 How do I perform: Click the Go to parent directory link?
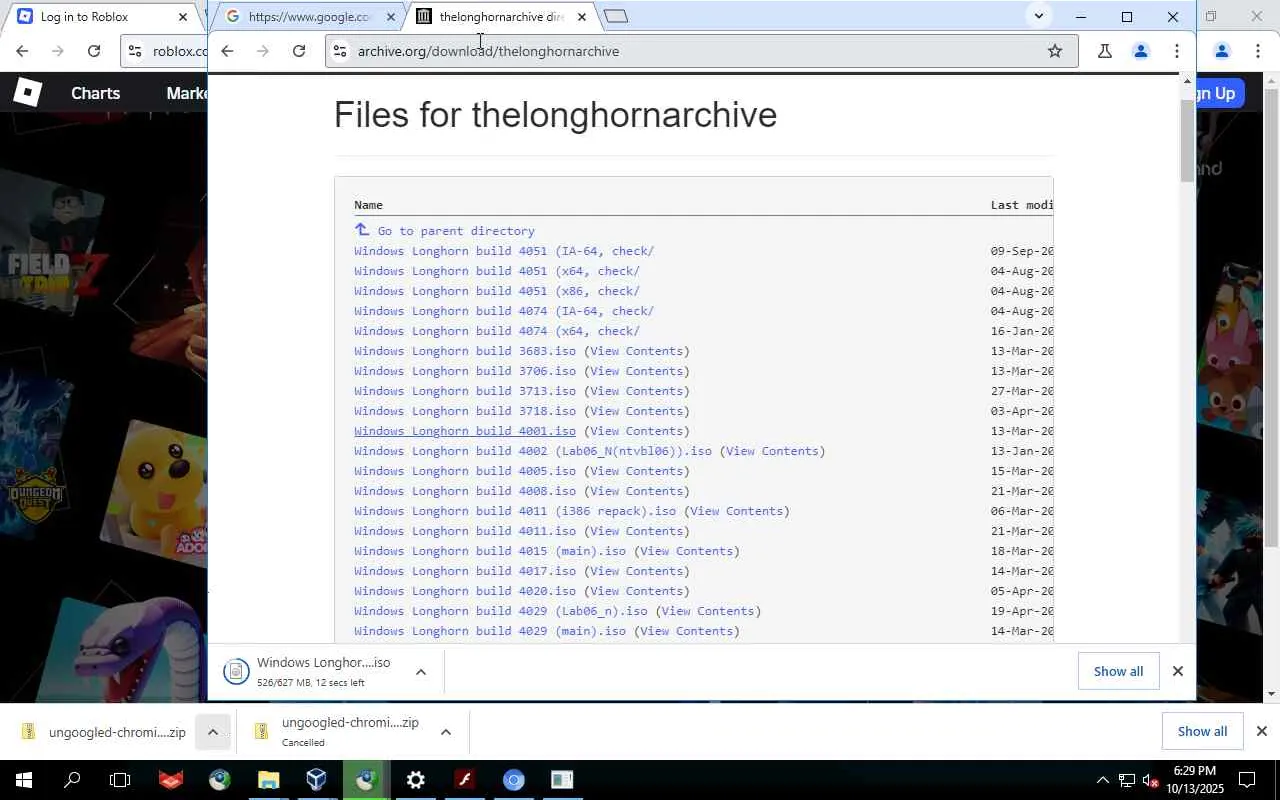(456, 231)
